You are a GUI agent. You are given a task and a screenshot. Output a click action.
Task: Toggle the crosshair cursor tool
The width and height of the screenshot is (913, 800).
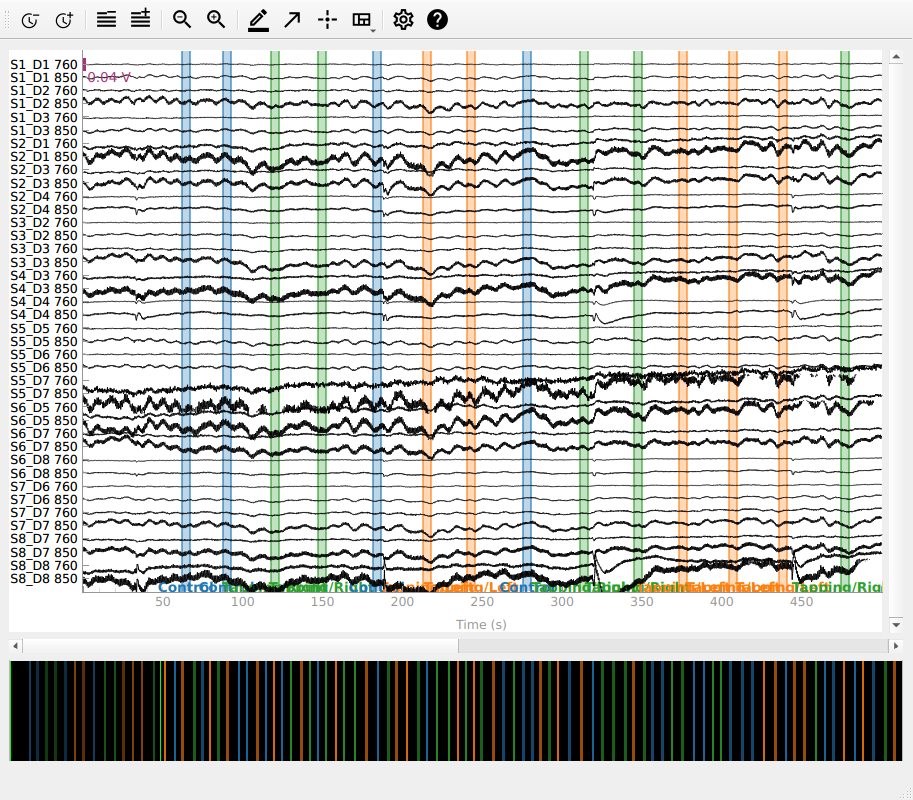[x=327, y=19]
